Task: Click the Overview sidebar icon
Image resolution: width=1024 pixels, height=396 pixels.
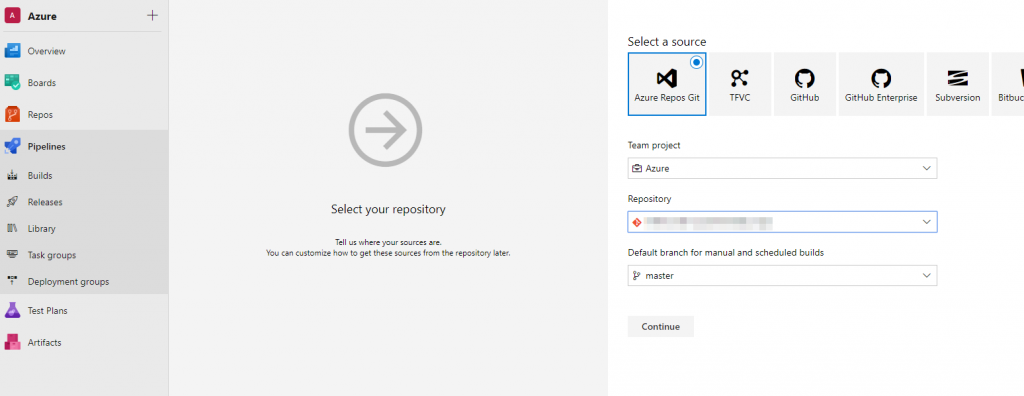Action: [13, 51]
